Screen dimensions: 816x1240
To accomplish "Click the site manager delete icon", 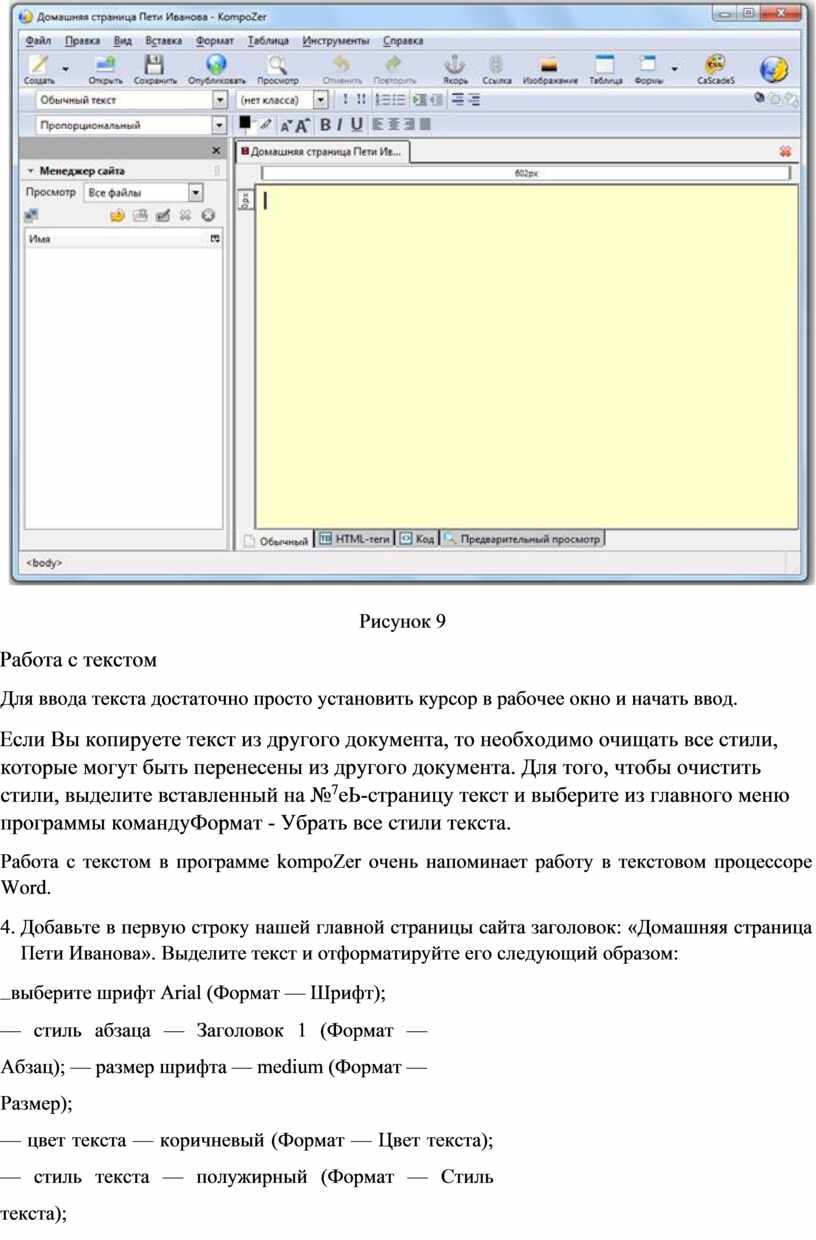I will coord(185,215).
